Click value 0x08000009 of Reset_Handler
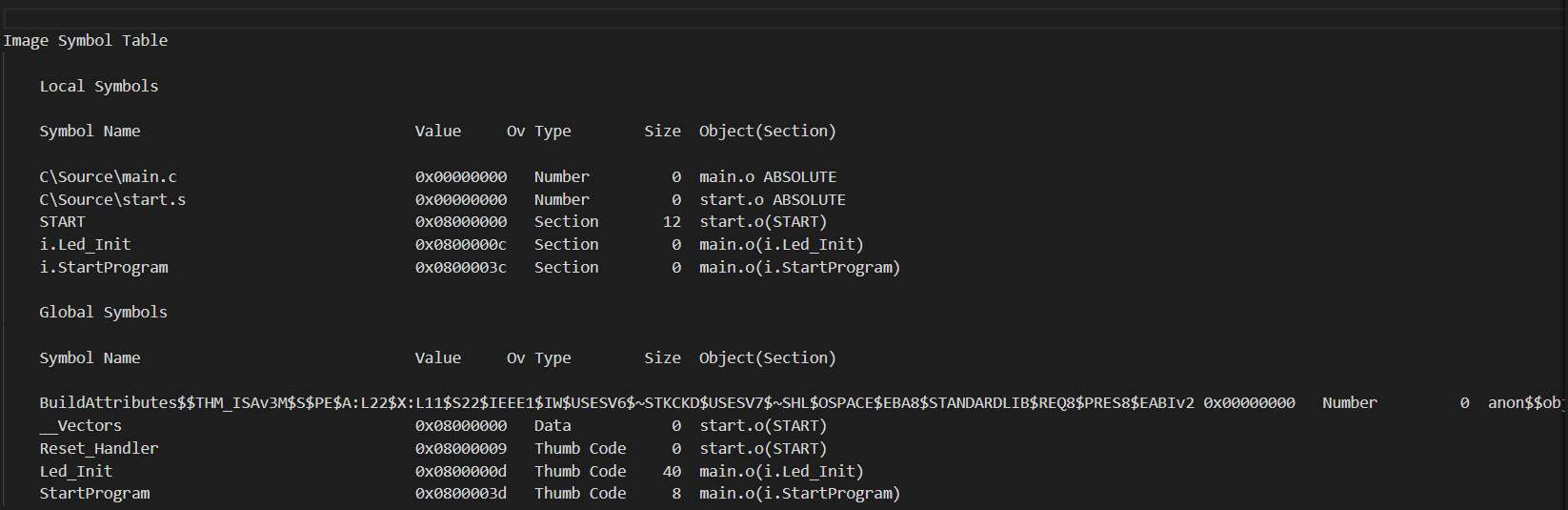 click(x=461, y=448)
